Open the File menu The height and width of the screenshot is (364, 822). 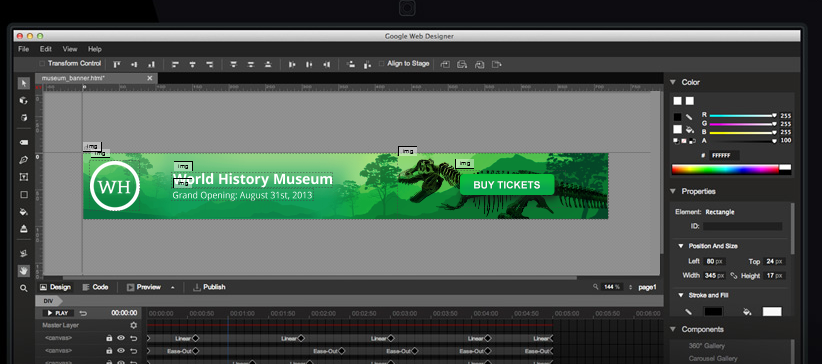pos(24,49)
